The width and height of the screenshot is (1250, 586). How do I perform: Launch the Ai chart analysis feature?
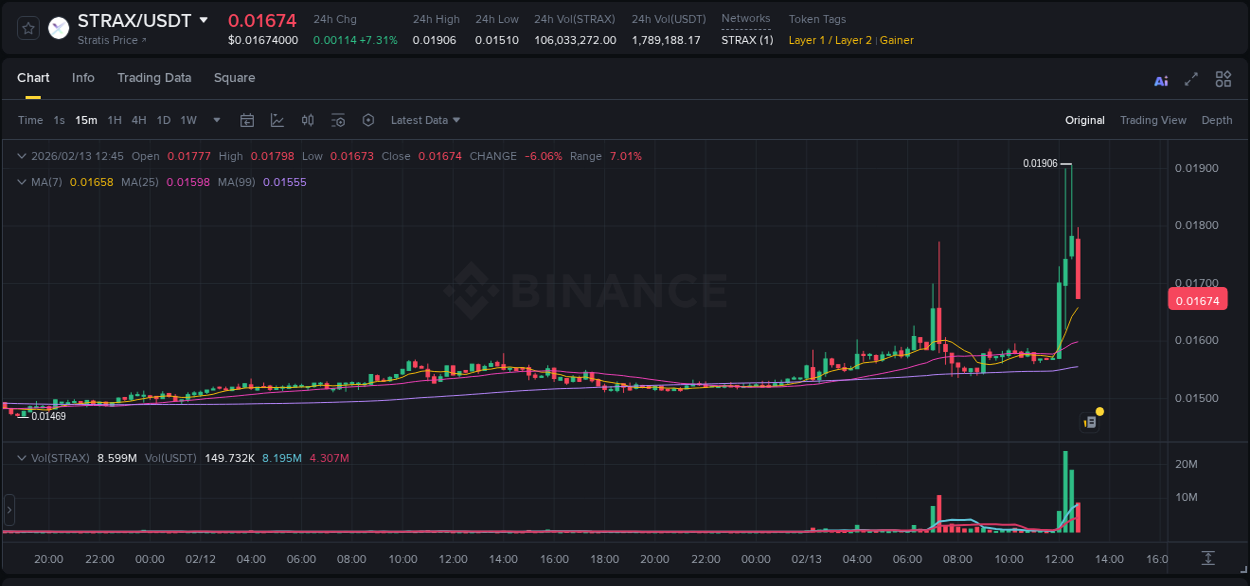[1160, 79]
